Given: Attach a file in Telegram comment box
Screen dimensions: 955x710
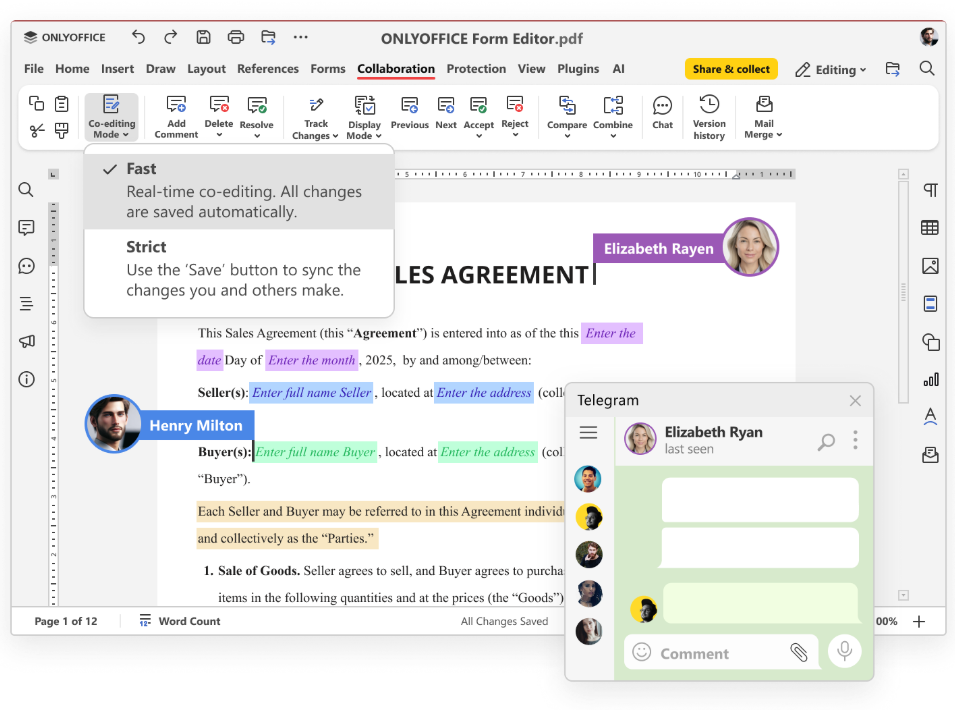Looking at the screenshot, I should click(x=798, y=652).
